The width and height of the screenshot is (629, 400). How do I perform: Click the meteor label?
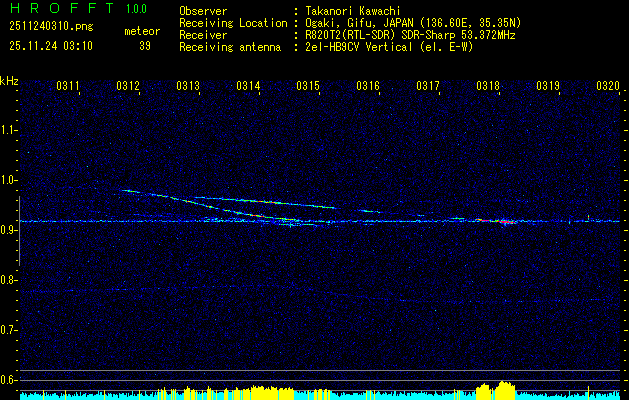pyautogui.click(x=142, y=31)
